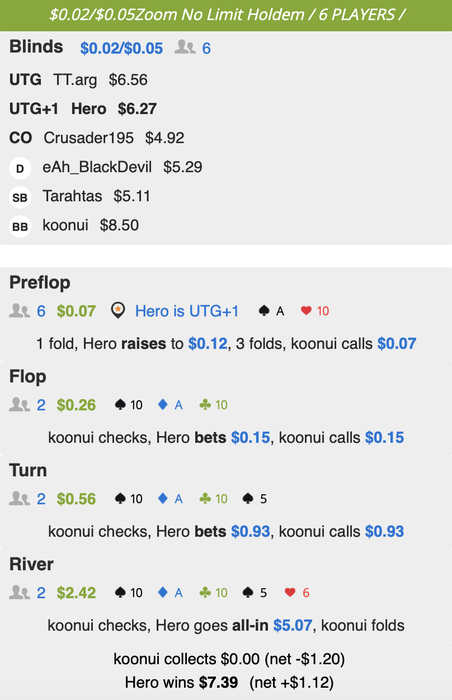Click the hero position pin icon
This screenshot has width=452, height=700.
point(117,311)
